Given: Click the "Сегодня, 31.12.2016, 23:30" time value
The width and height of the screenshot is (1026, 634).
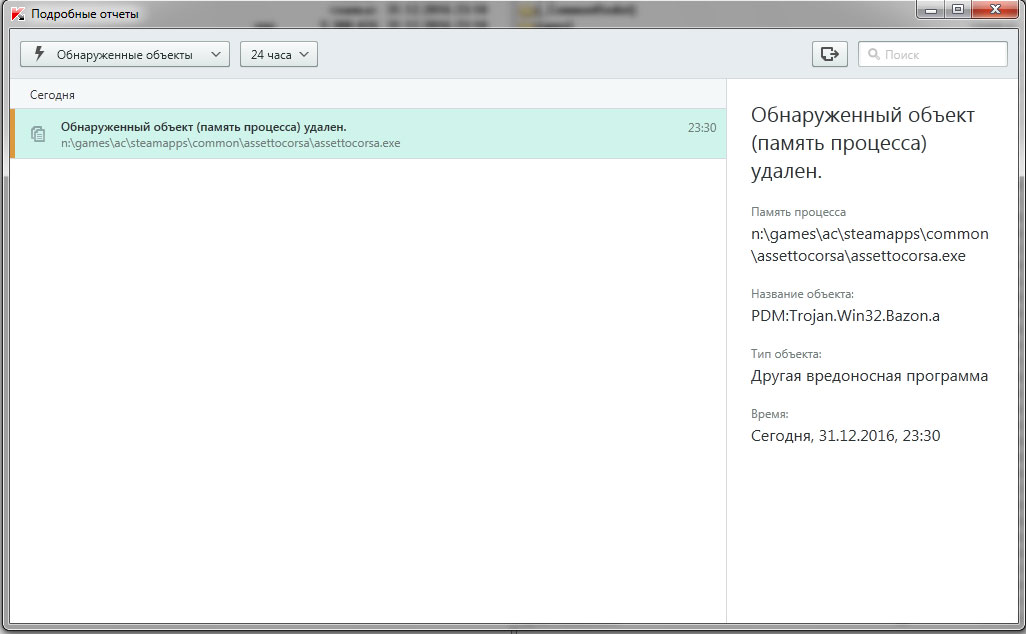Looking at the screenshot, I should 845,436.
